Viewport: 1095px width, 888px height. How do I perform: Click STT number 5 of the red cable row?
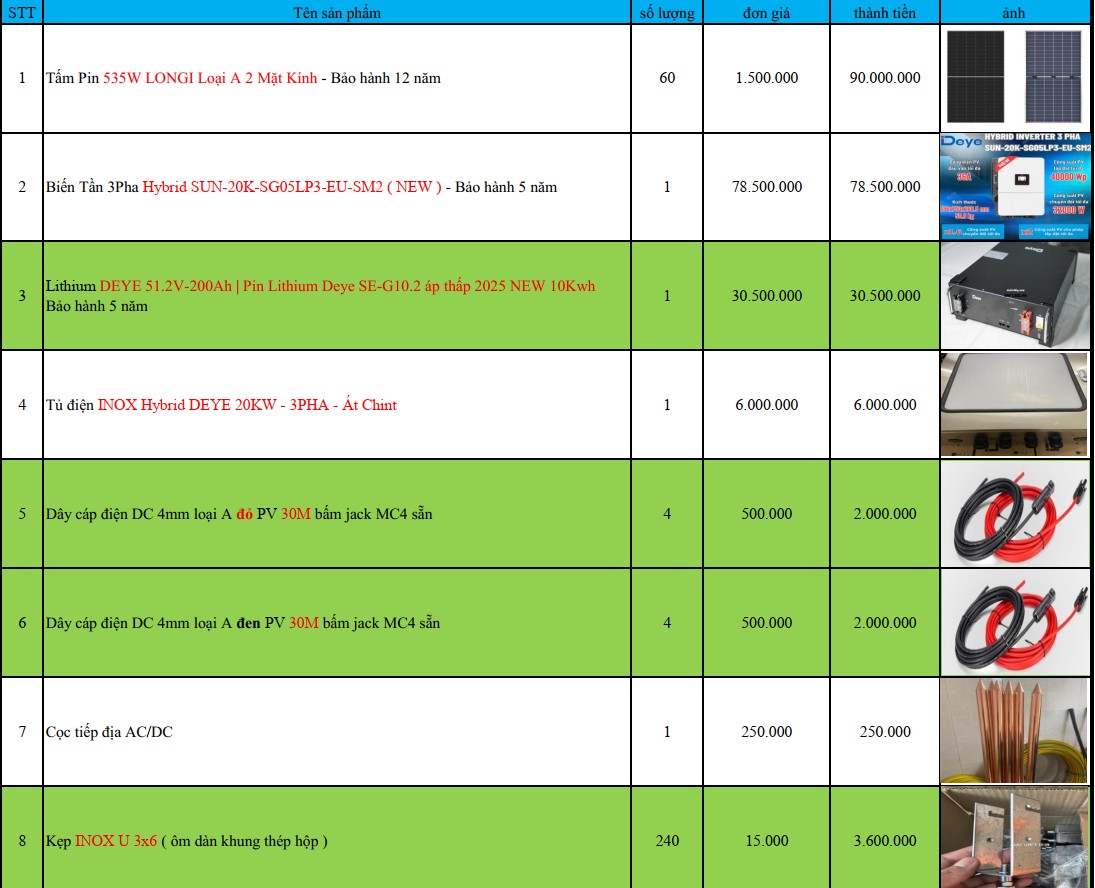[x=22, y=514]
